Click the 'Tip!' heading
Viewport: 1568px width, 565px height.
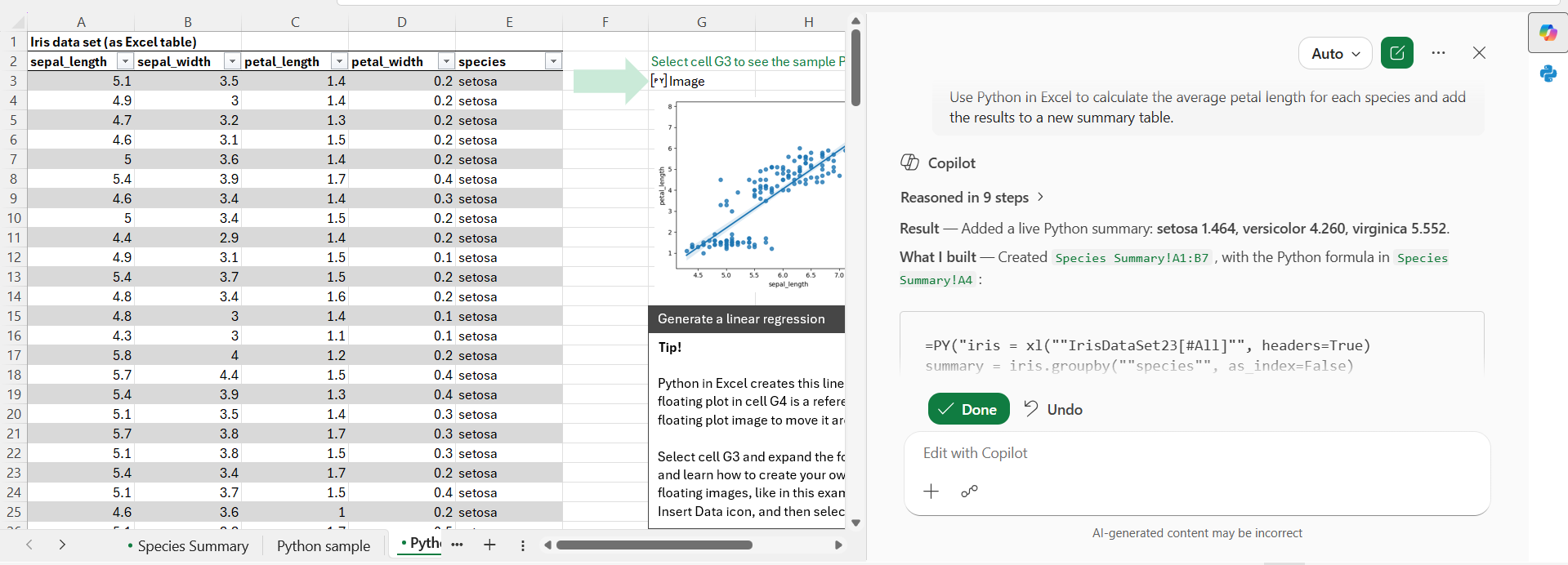click(670, 347)
